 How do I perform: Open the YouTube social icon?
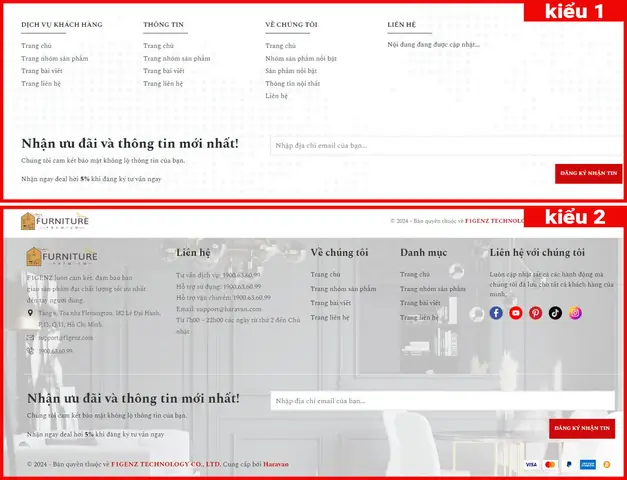point(515,313)
